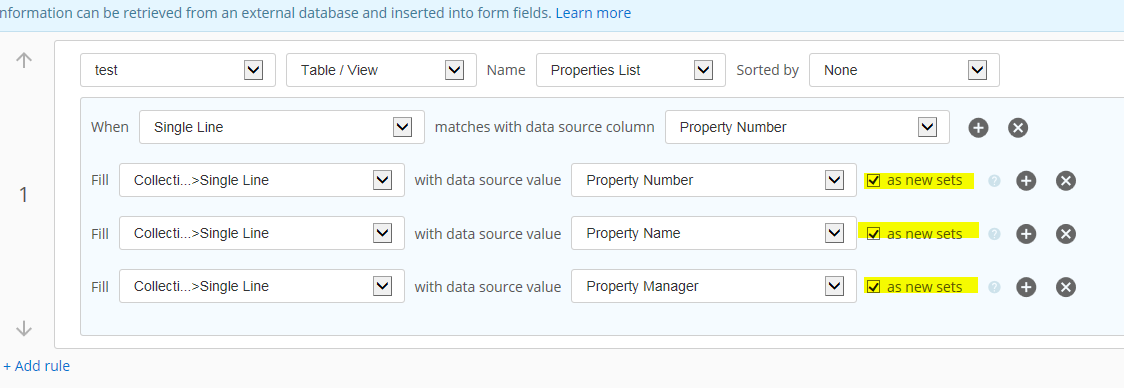This screenshot has width=1124, height=388.
Task: Click the + Add rule link
Action: pos(37,366)
